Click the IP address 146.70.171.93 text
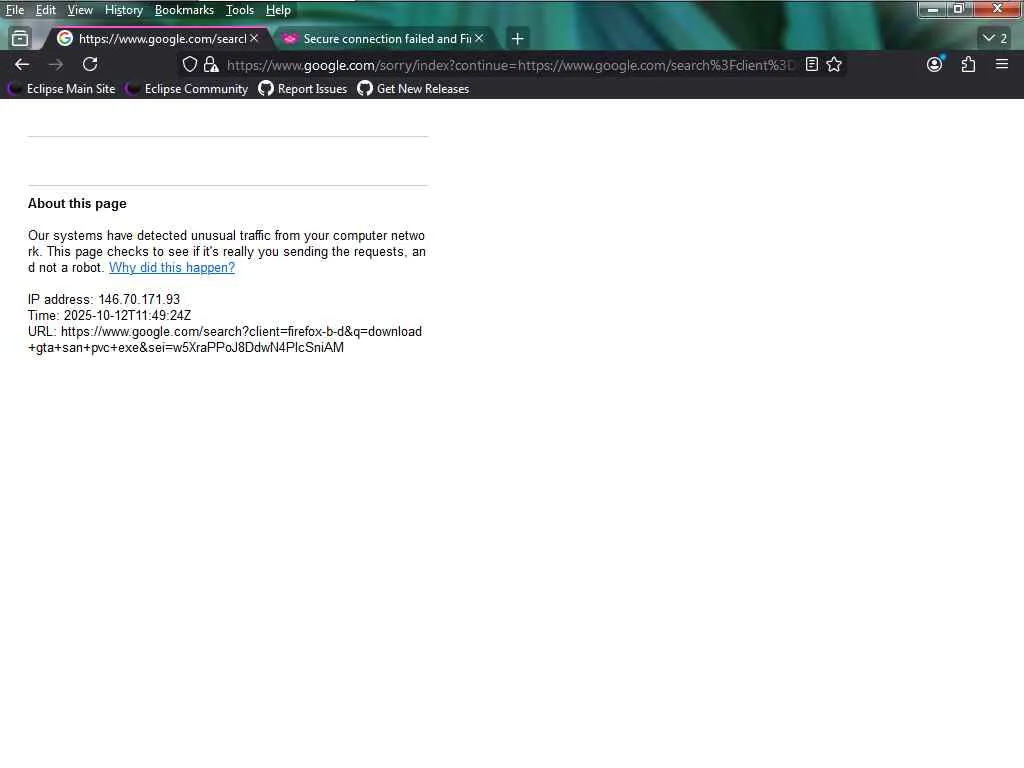Screen dimensions: 1024x768 click(x=104, y=300)
